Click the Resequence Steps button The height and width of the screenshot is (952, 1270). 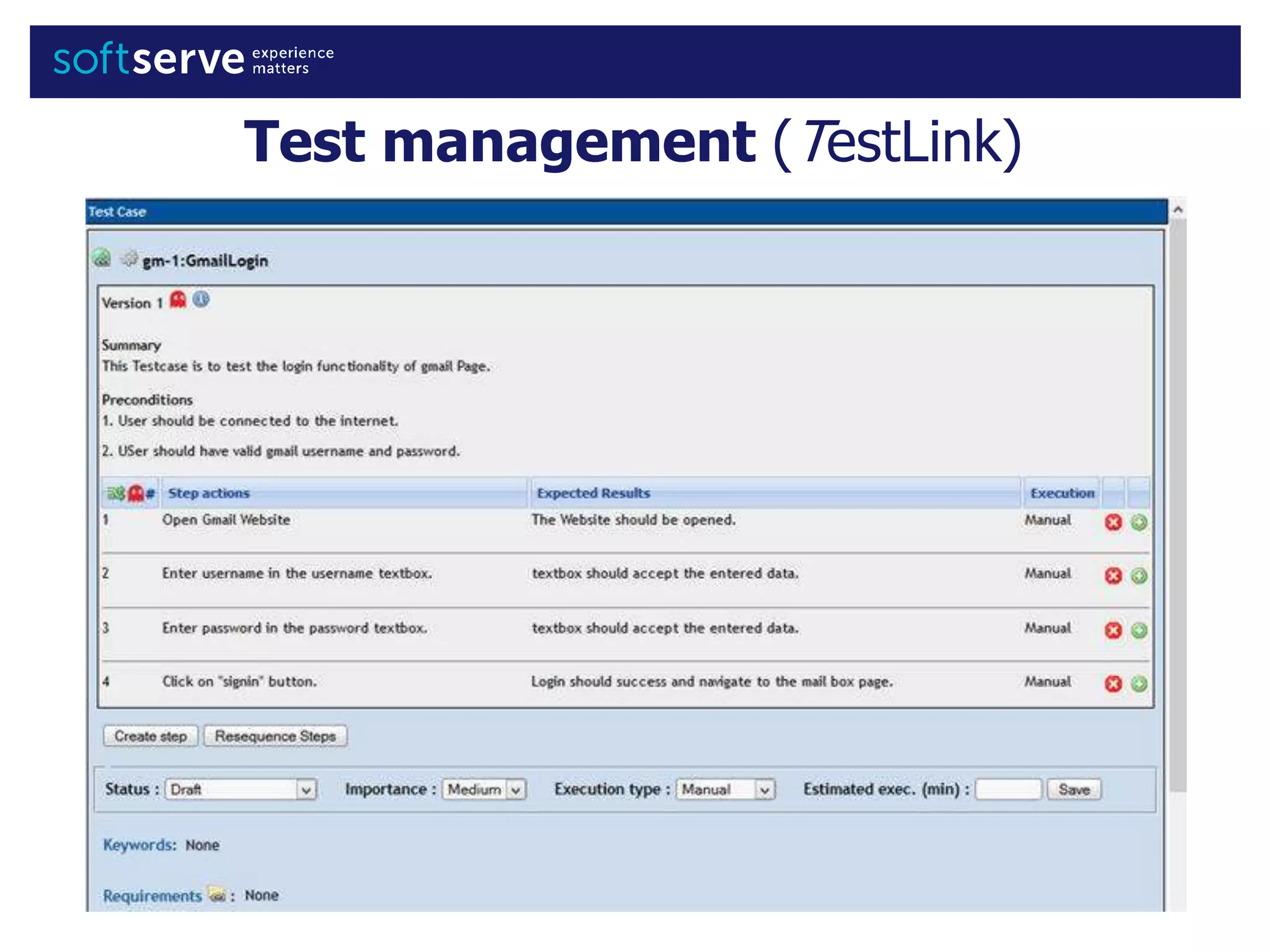tap(275, 736)
